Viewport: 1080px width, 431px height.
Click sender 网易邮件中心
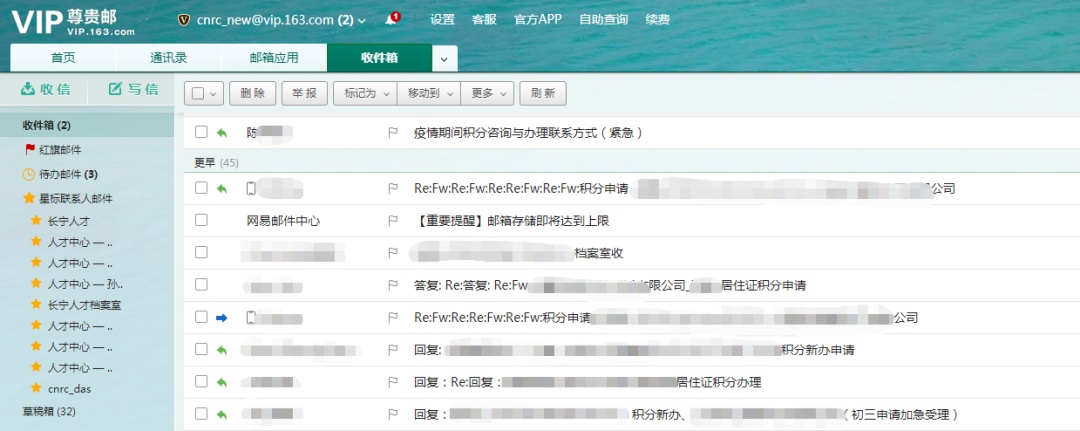283,221
